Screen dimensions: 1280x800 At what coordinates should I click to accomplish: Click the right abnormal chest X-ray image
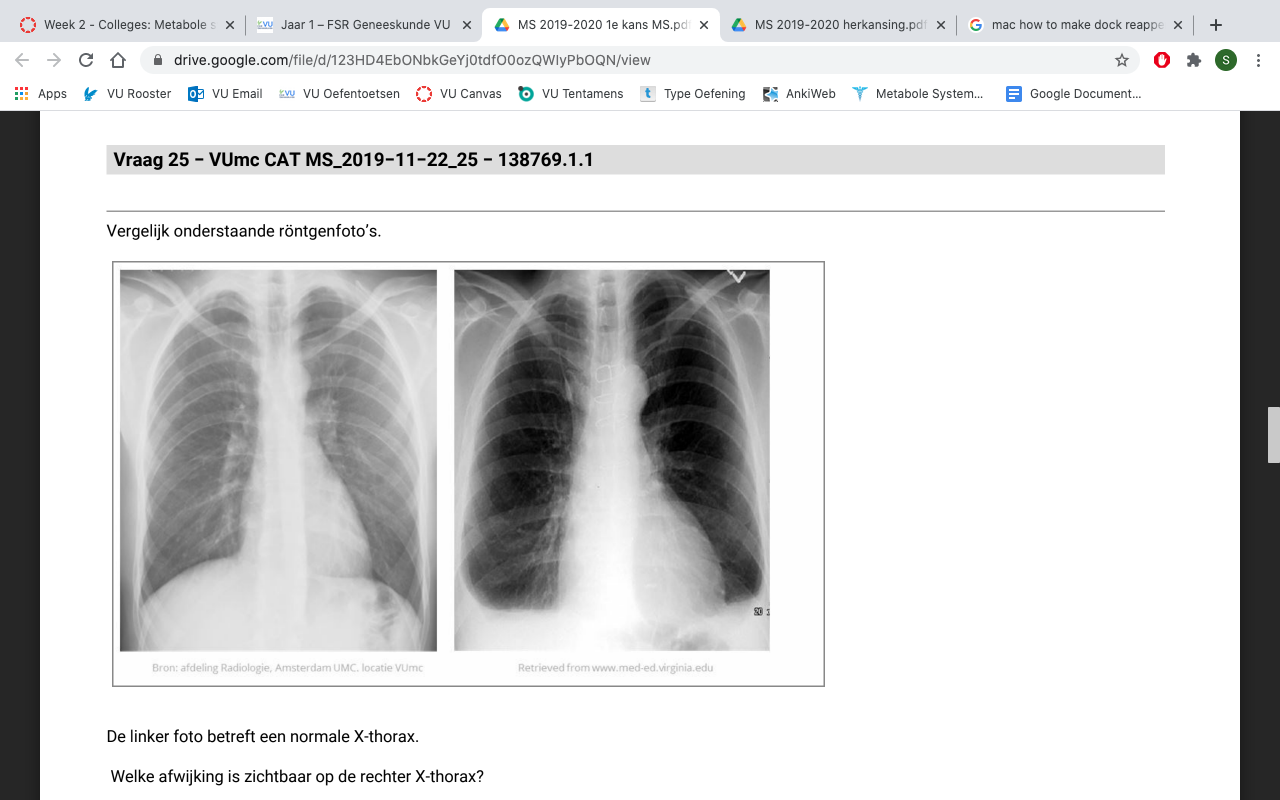[x=612, y=460]
